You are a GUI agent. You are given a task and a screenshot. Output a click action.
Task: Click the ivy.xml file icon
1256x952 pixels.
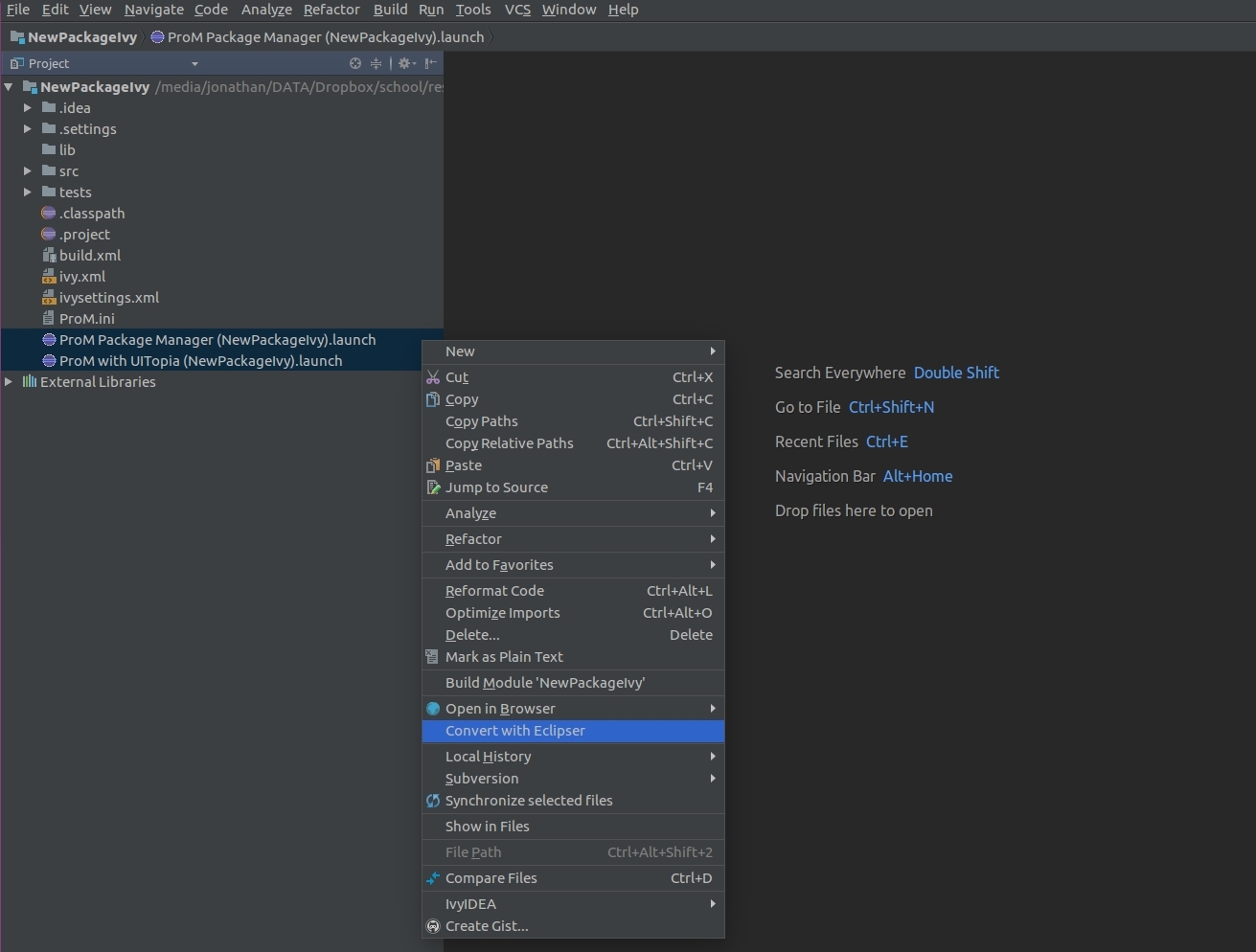(49, 276)
